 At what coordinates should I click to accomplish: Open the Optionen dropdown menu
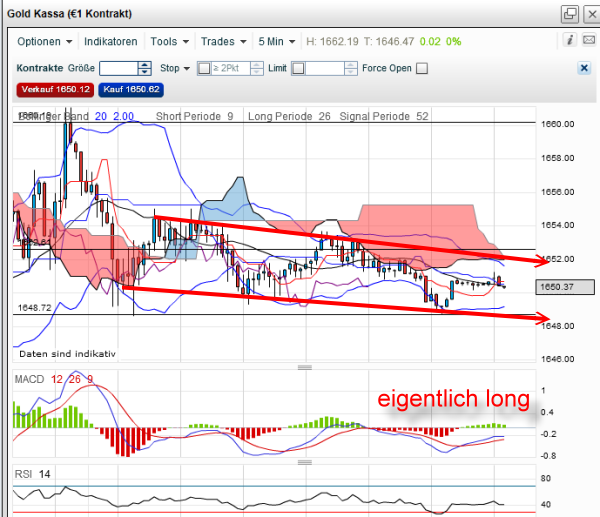point(44,41)
